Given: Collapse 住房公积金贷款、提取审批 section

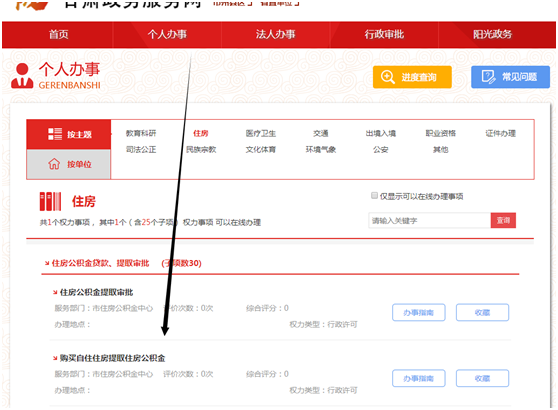Looking at the screenshot, I should (47, 263).
